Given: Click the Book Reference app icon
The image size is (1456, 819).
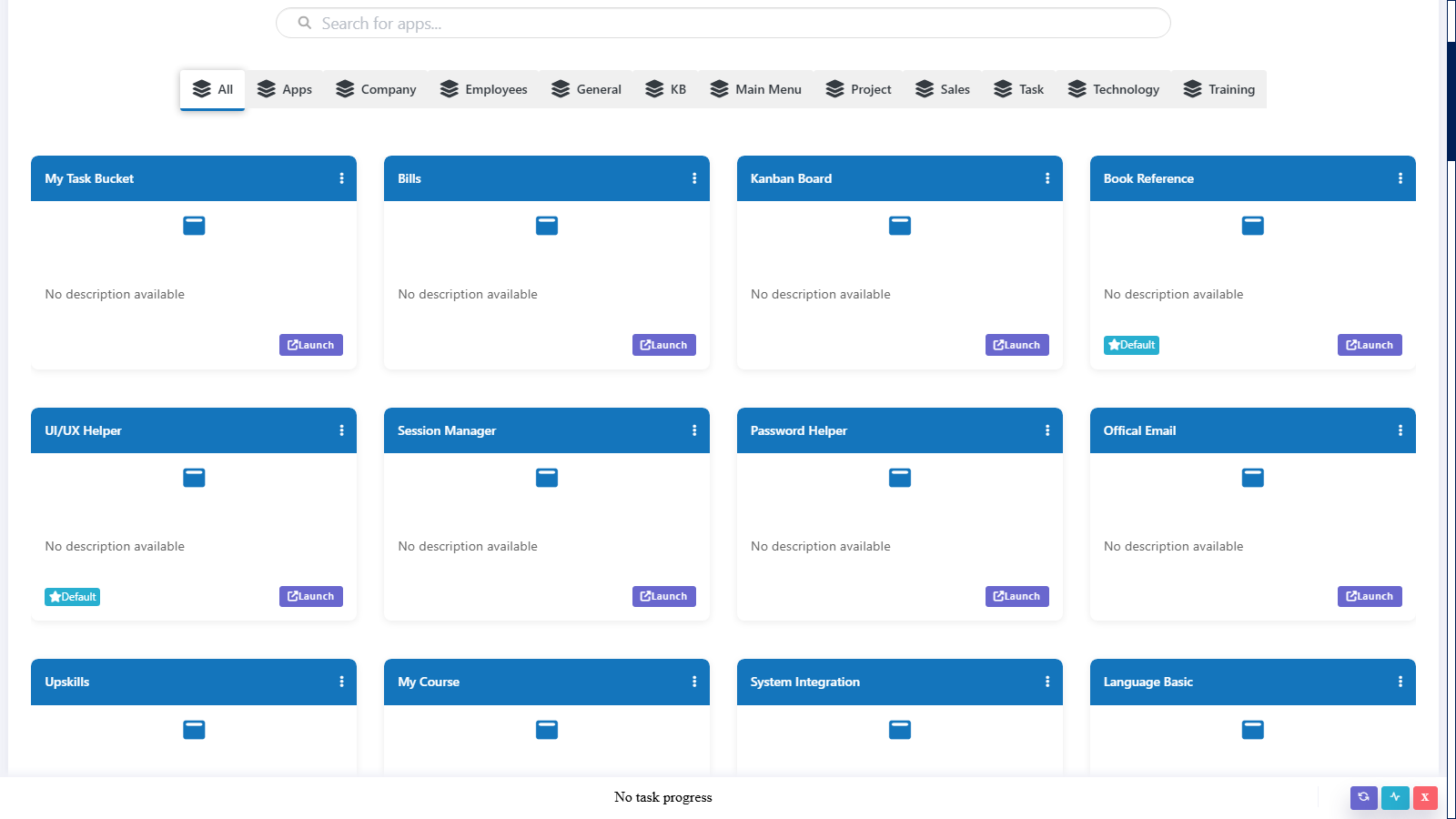Looking at the screenshot, I should [1253, 226].
